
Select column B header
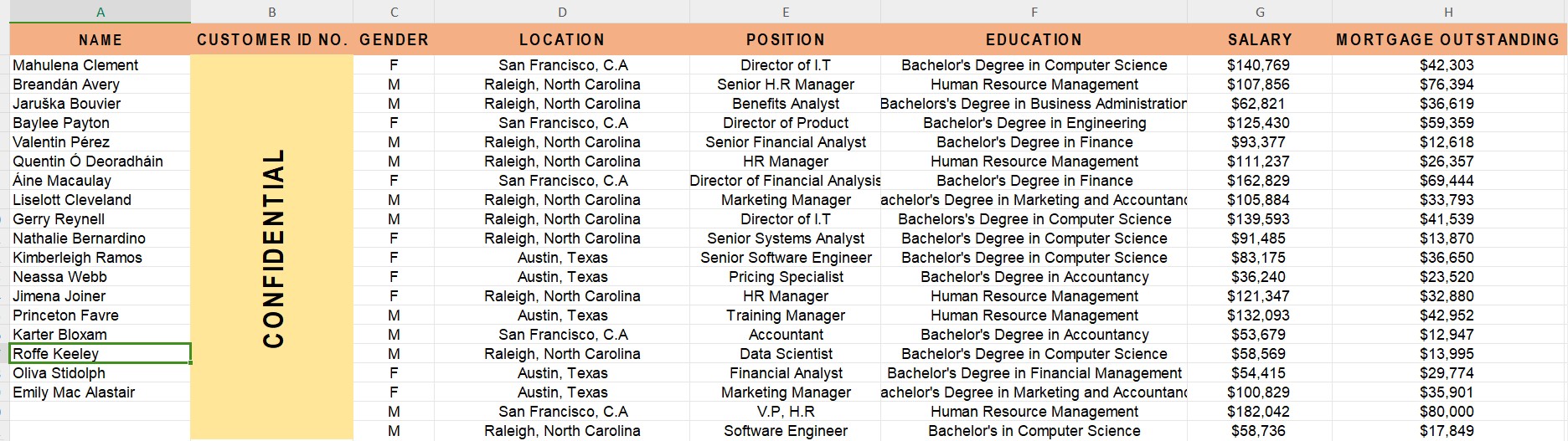point(272,12)
